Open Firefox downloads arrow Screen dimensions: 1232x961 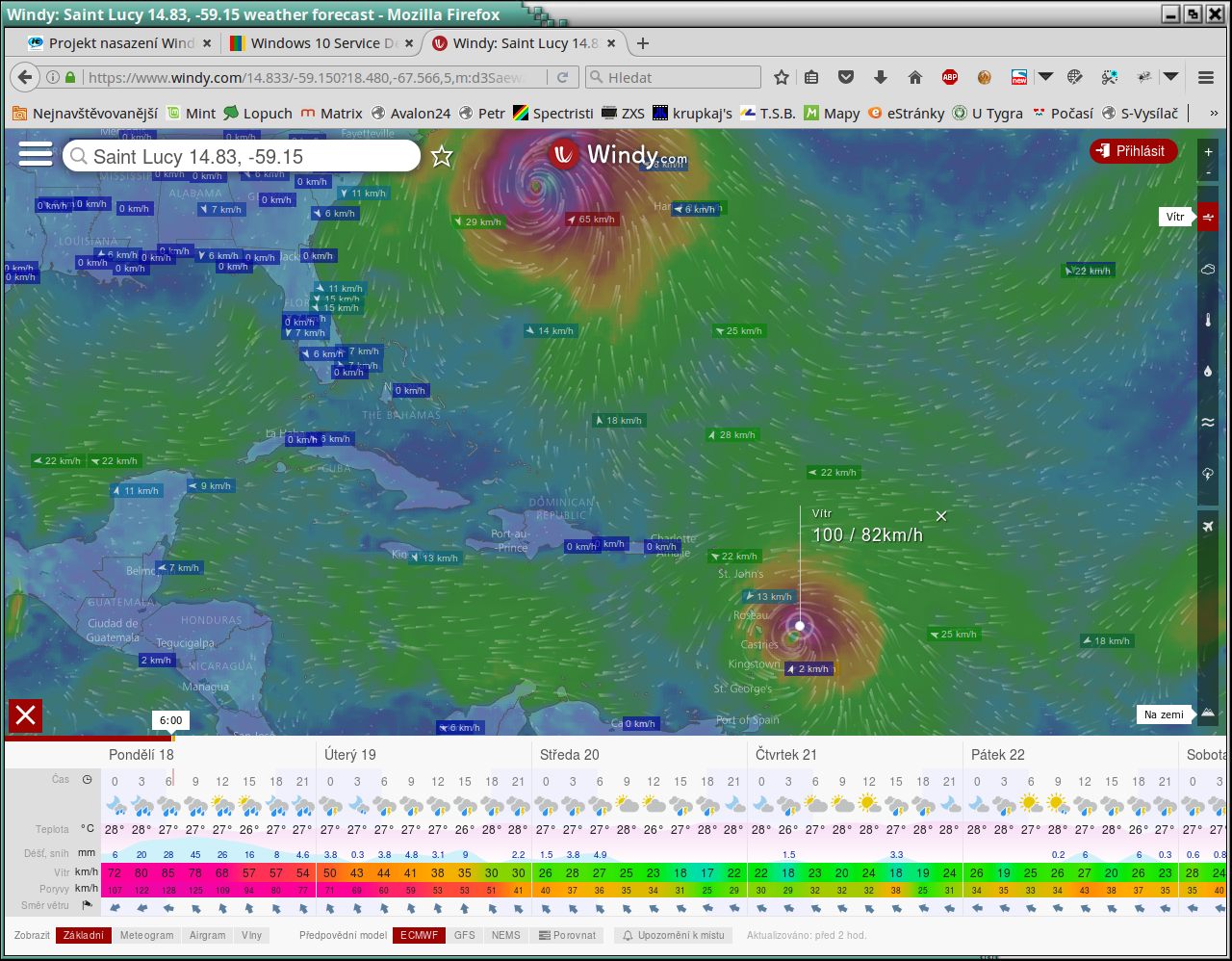click(x=880, y=77)
